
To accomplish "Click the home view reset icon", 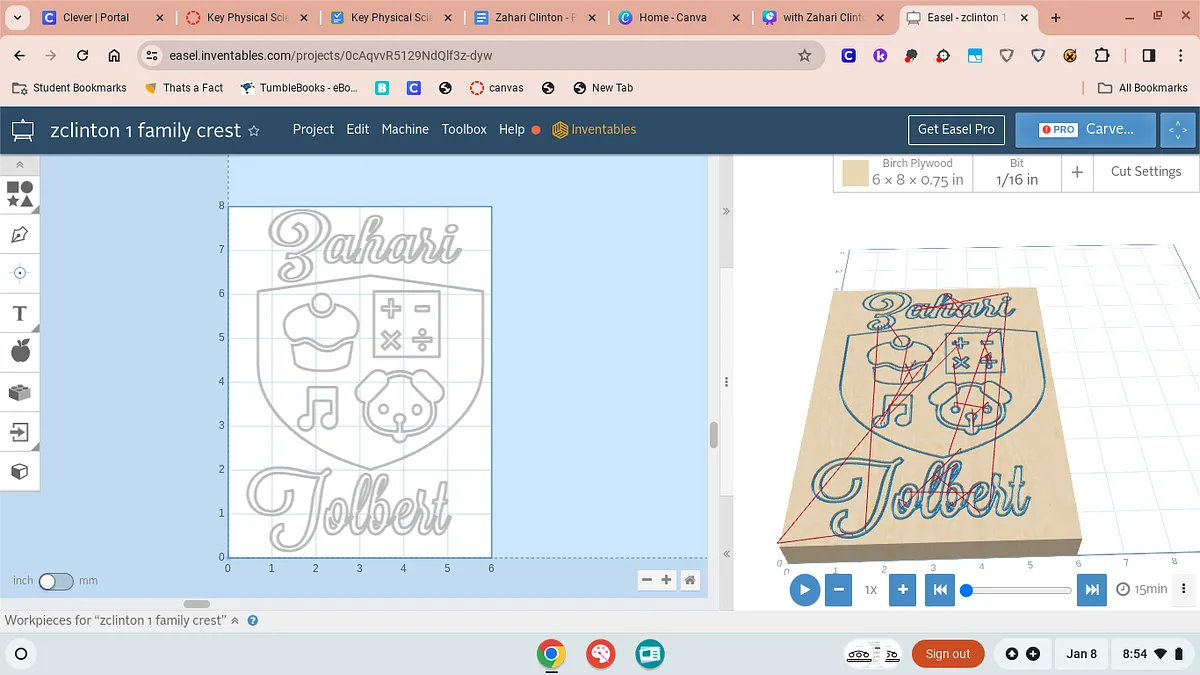I will (x=689, y=580).
